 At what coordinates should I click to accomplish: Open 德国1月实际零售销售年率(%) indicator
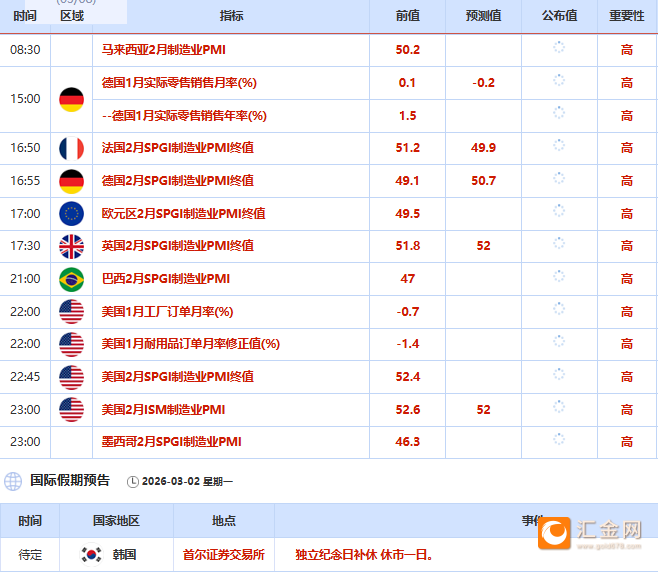pyautogui.click(x=184, y=115)
